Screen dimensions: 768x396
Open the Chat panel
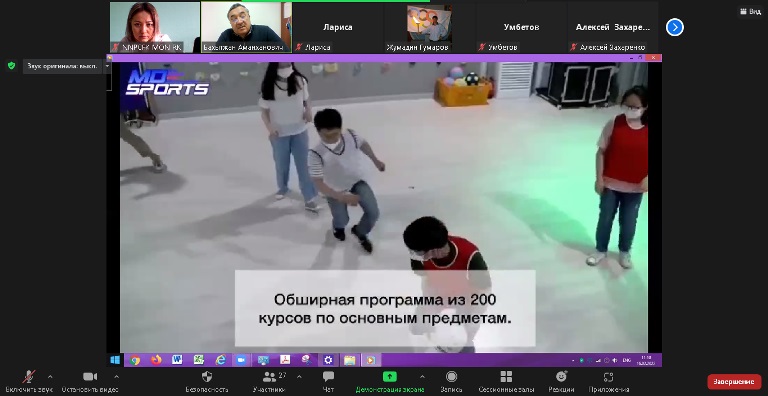[x=328, y=376]
